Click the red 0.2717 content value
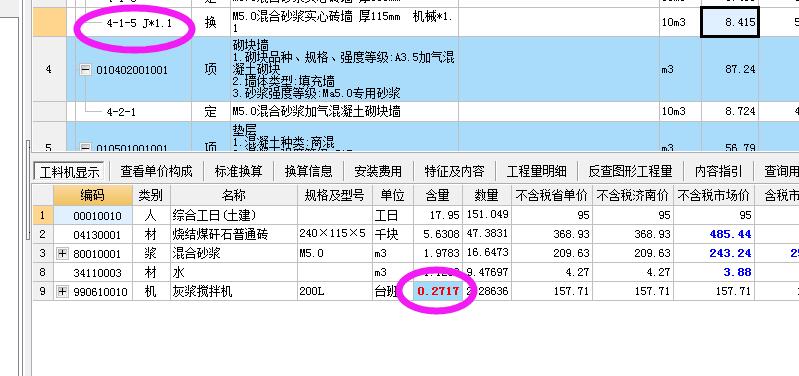The image size is (799, 376). tap(437, 291)
